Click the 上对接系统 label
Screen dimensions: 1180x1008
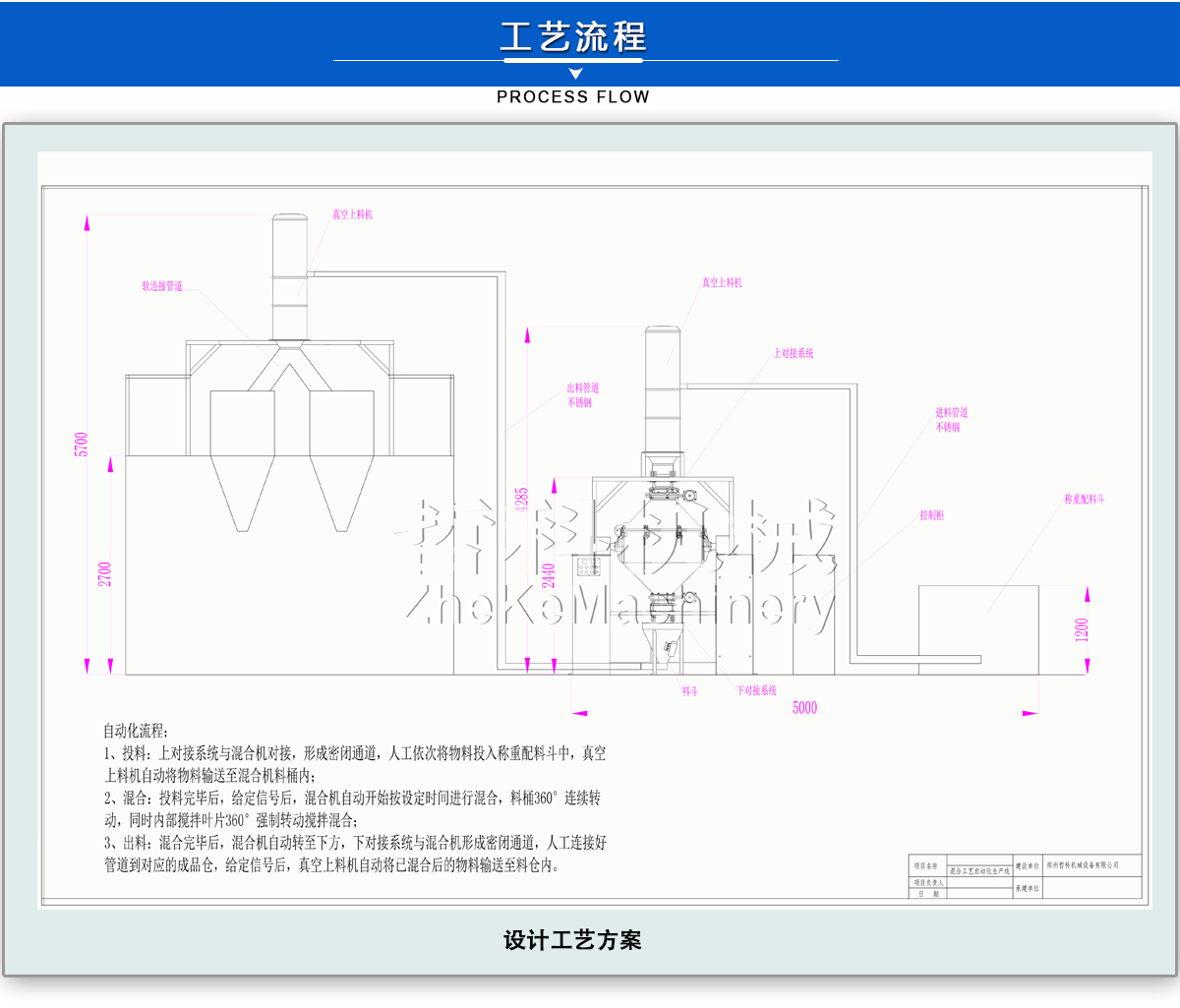pos(793,353)
